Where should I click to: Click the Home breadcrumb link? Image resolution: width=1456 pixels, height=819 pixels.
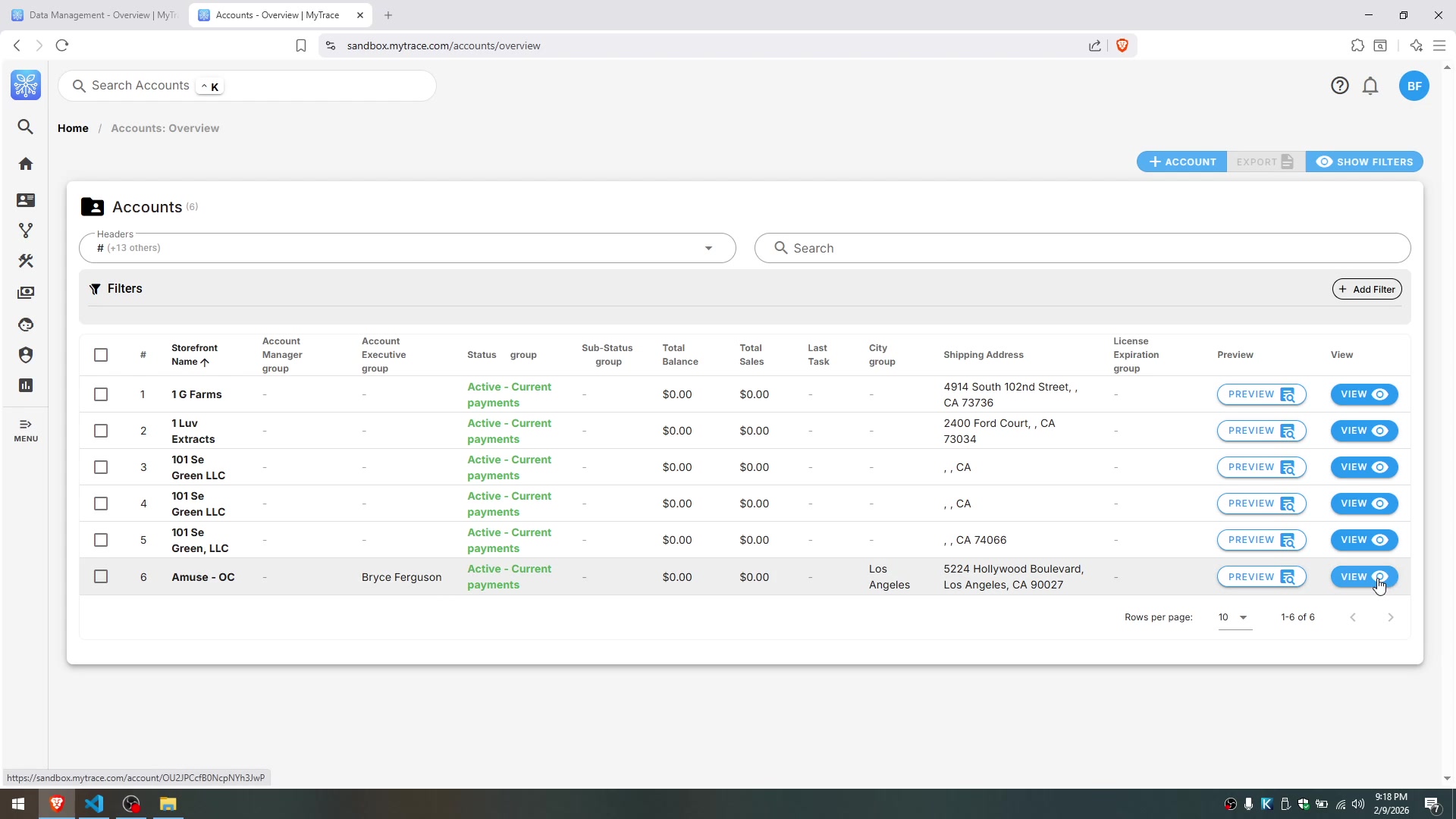tap(73, 128)
